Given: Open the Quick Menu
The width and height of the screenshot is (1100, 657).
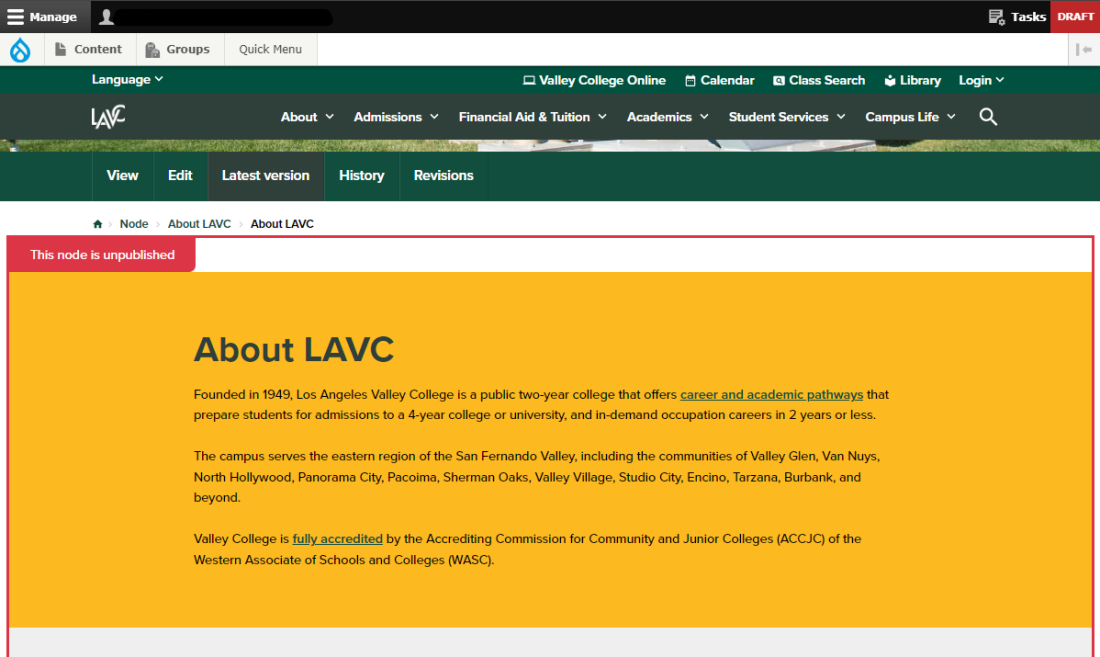Looking at the screenshot, I should [270, 49].
